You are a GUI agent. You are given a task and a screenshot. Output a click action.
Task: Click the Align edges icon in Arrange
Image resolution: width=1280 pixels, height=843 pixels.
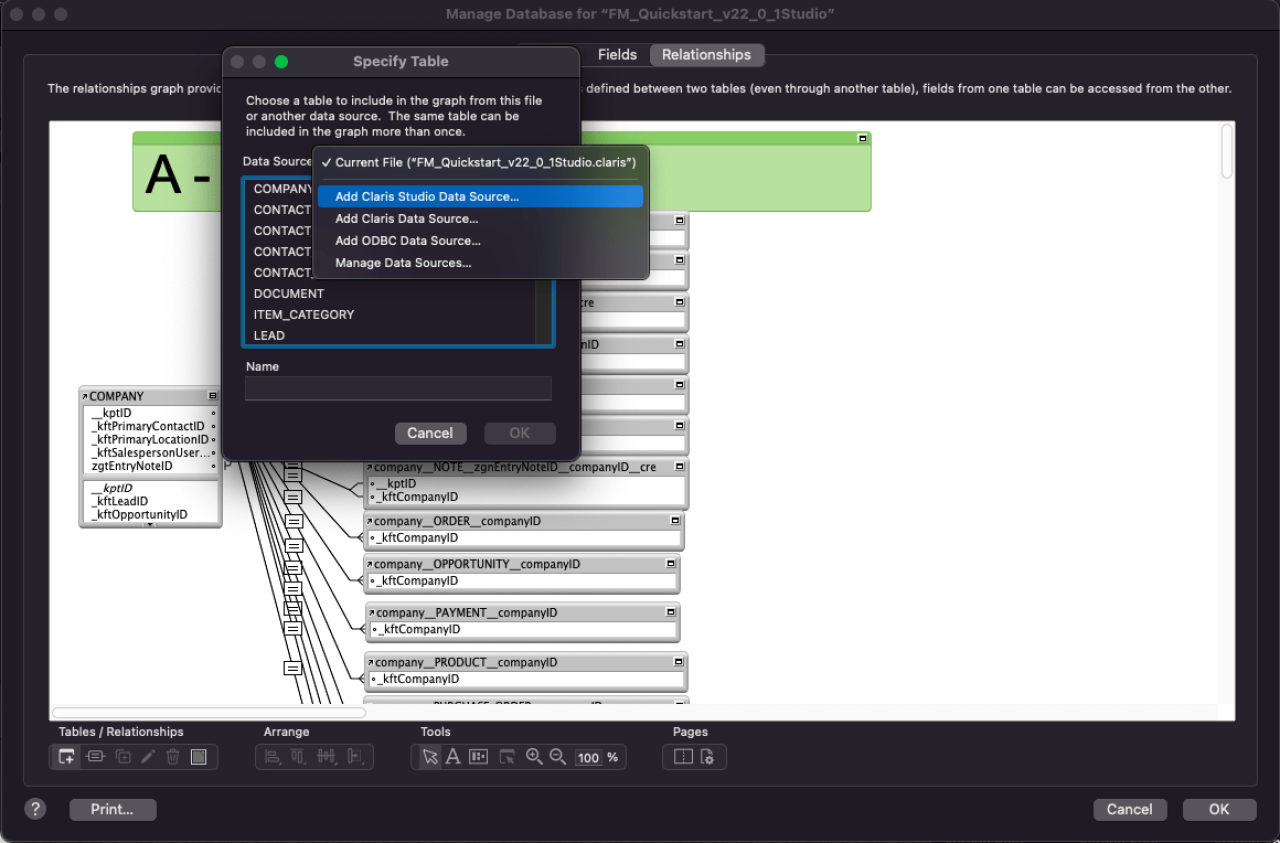[272, 757]
